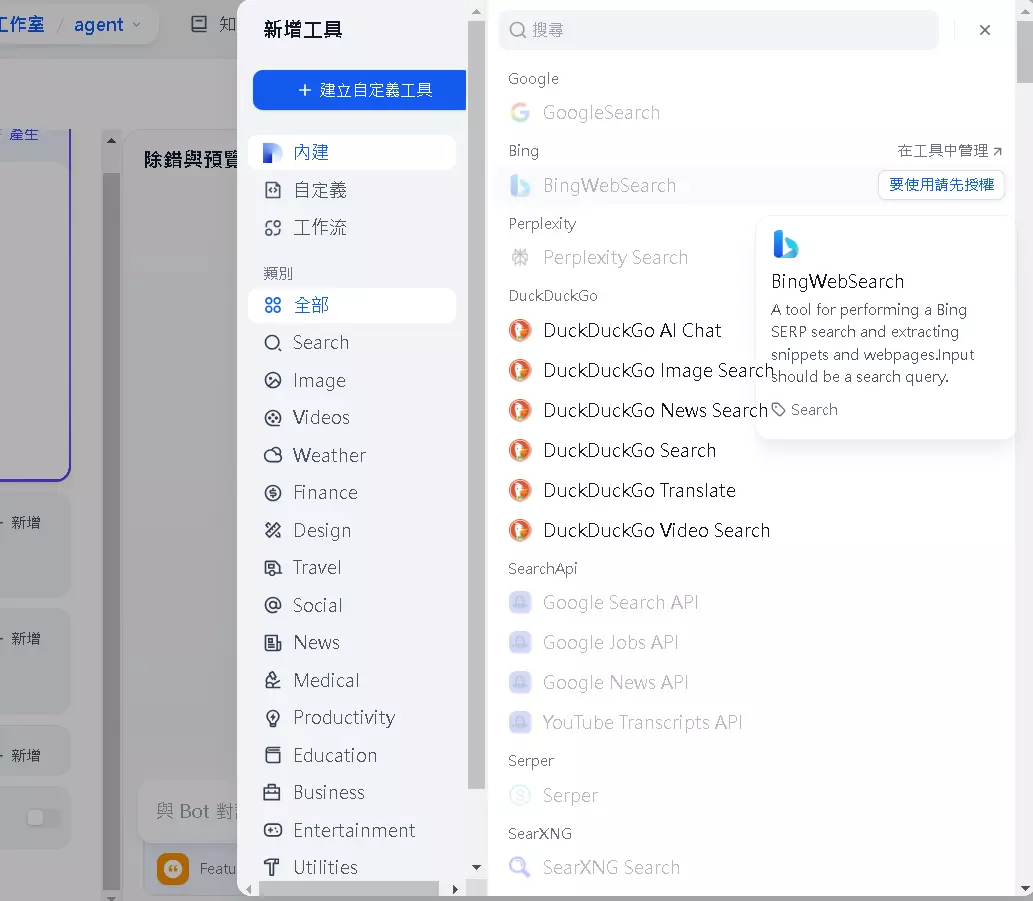Viewport: 1033px width, 901px height.
Task: Click the horizontal scrollbar right arrow under categories
Action: 455,889
